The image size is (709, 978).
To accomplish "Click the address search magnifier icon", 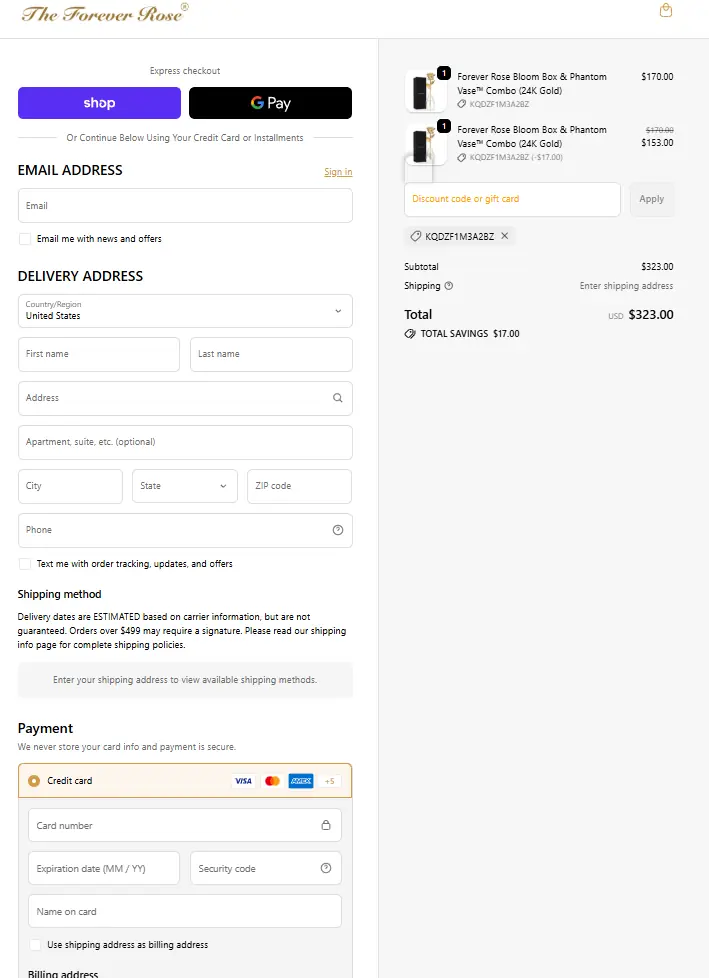I will click(x=337, y=398).
